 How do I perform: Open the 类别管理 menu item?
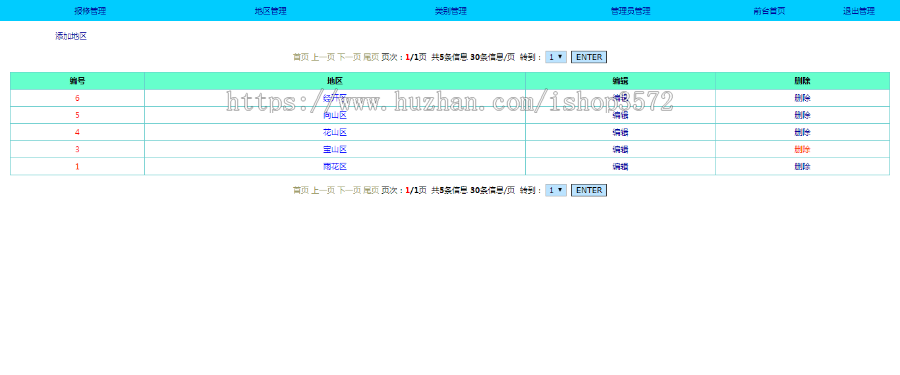click(x=451, y=11)
